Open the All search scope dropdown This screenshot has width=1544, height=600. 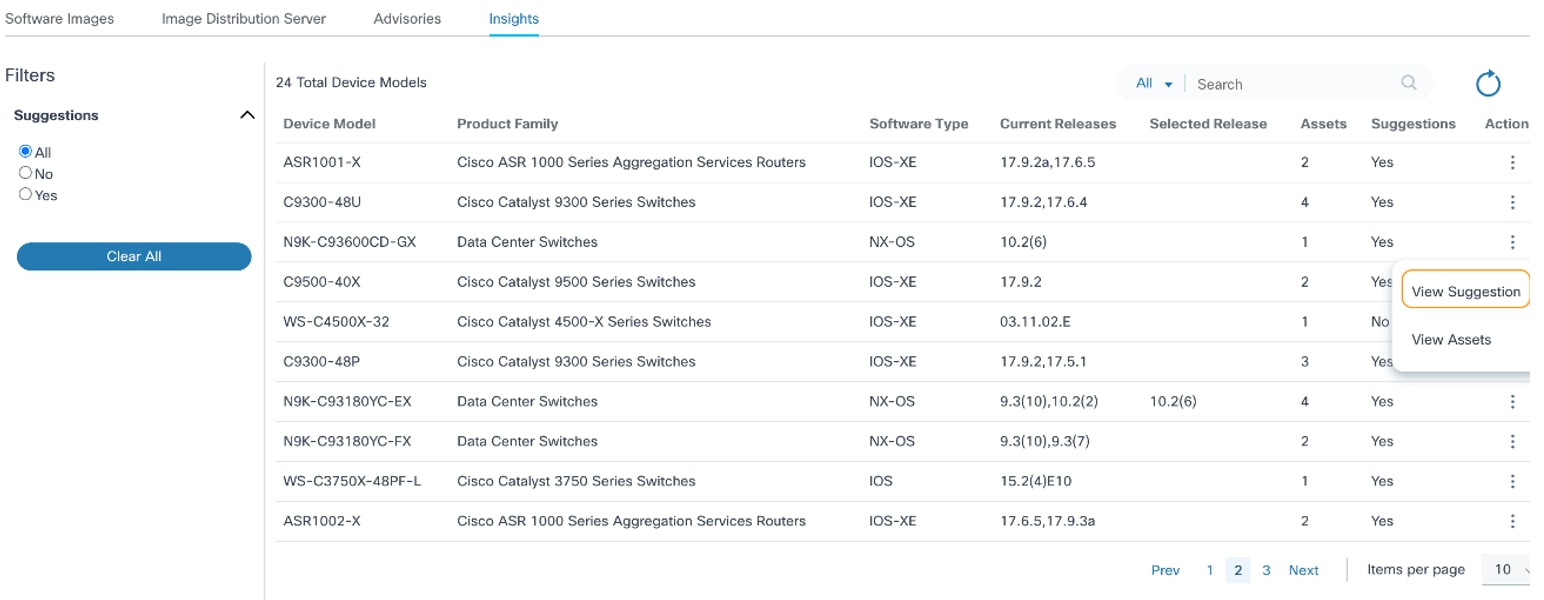point(1154,84)
